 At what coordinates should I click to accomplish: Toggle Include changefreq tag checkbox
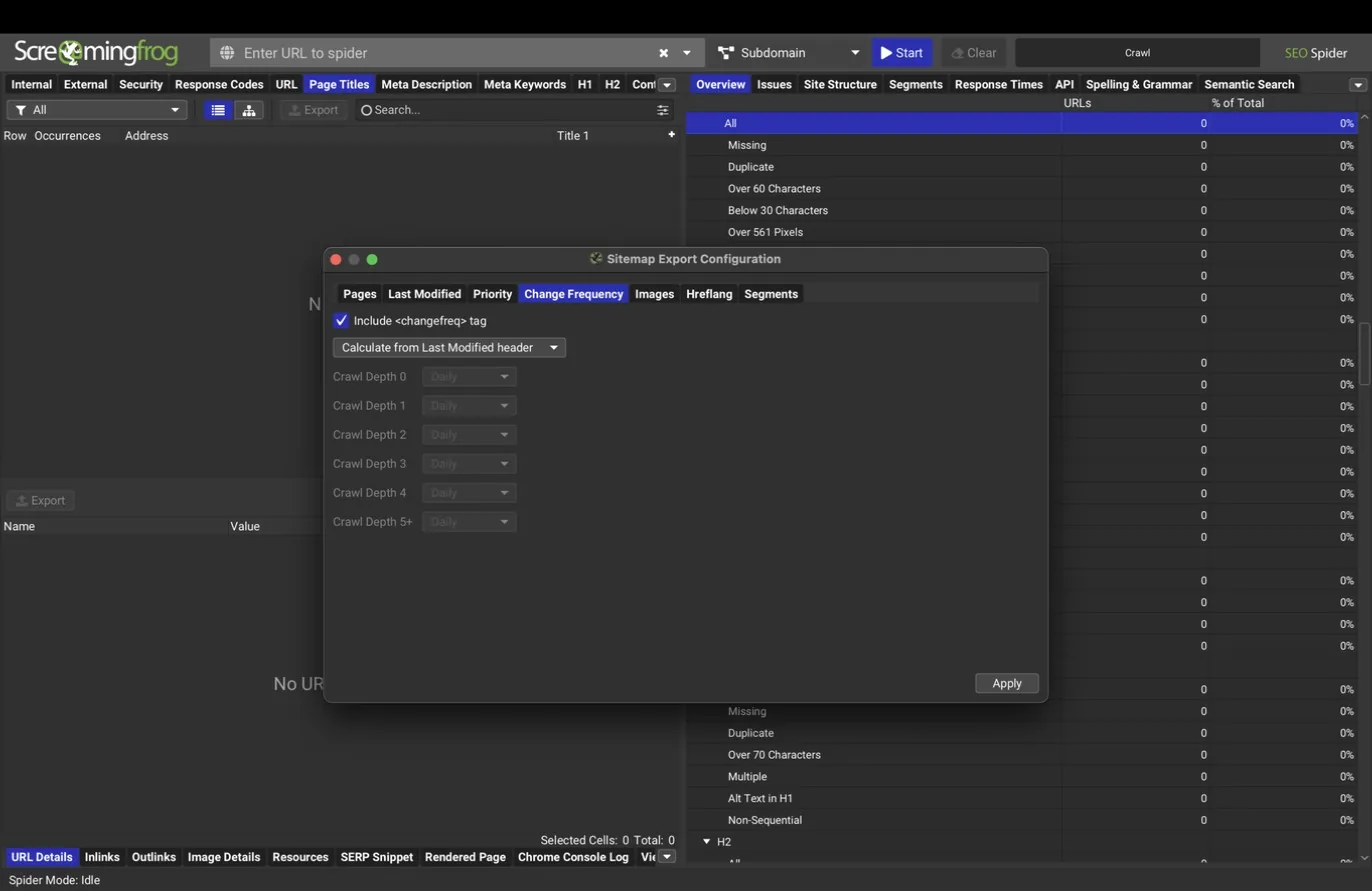click(x=341, y=321)
